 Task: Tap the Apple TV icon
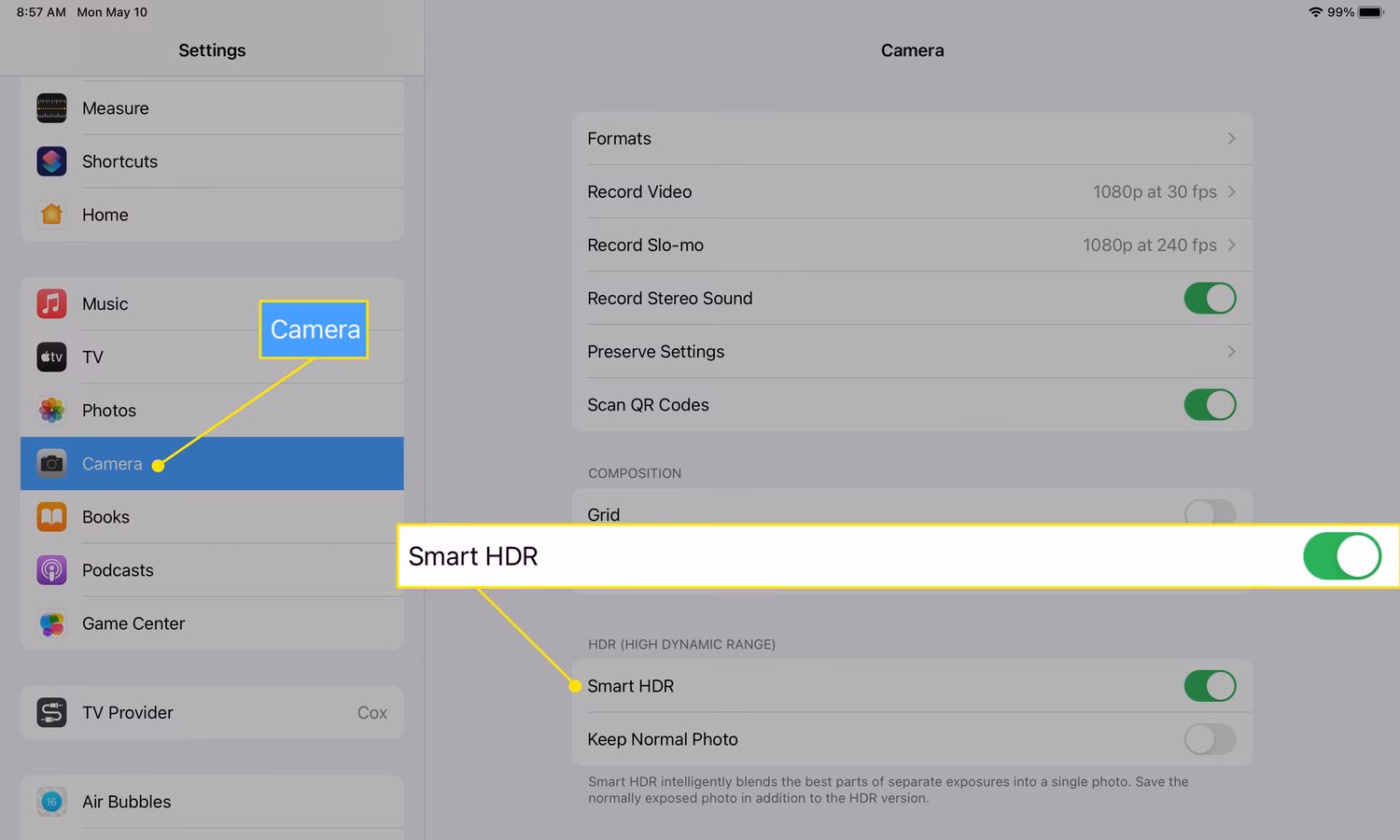51,357
